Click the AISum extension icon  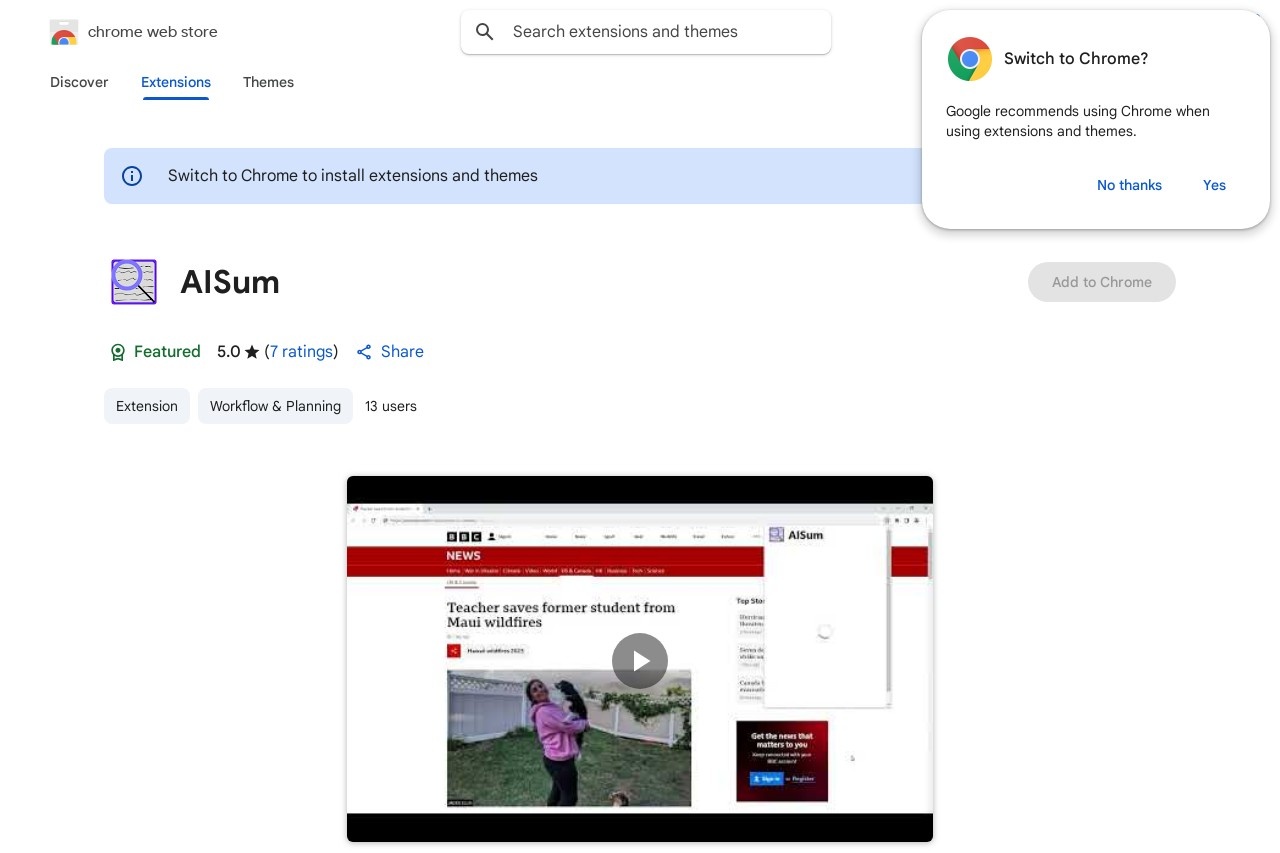click(x=134, y=282)
